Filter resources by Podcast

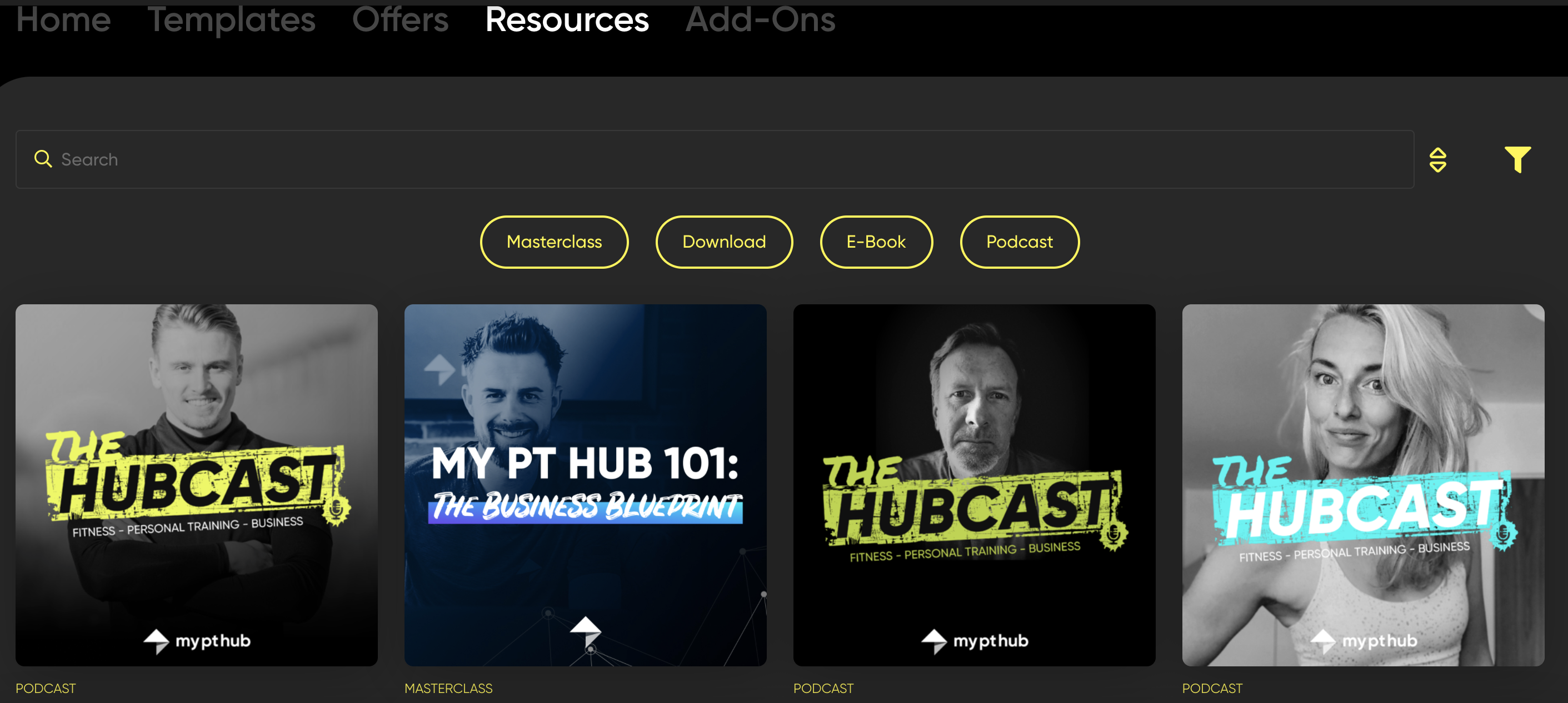(x=1020, y=242)
